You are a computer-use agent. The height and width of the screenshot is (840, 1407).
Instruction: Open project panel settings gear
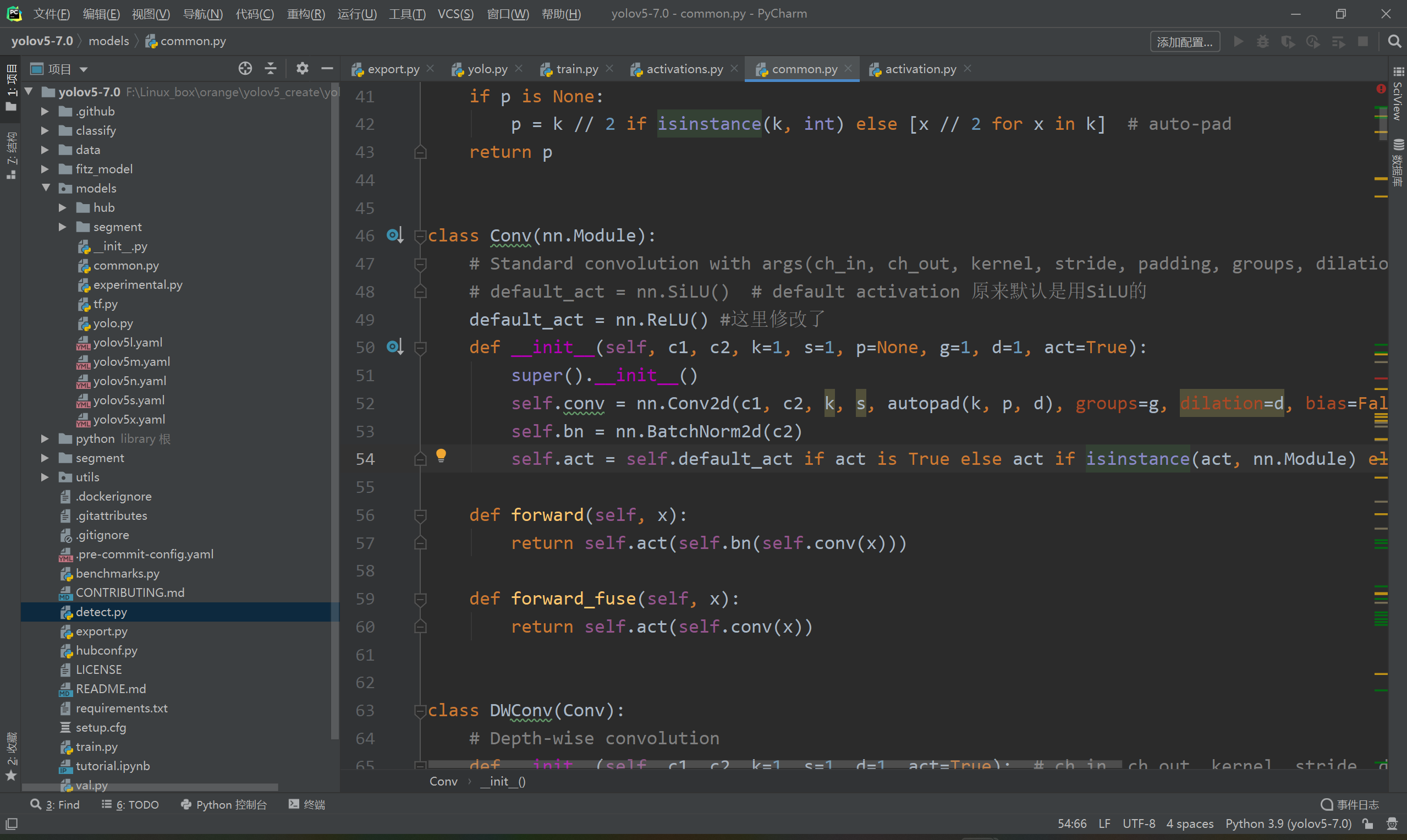point(302,69)
